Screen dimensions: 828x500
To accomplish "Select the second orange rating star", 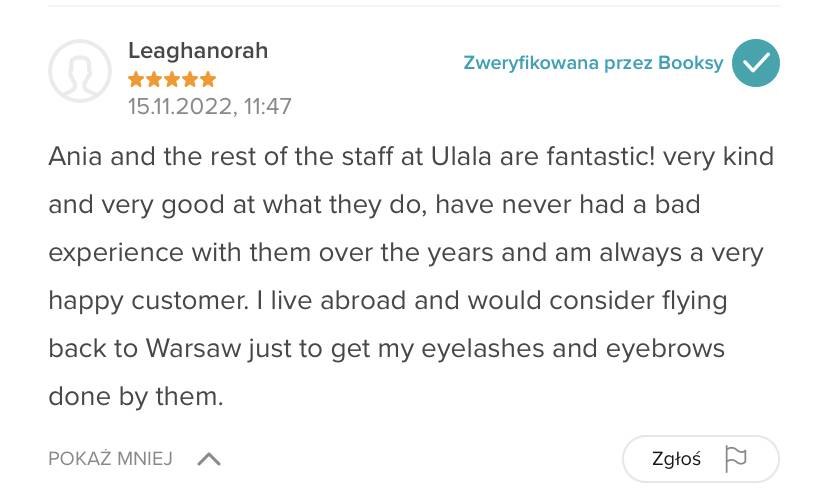I will (x=154, y=79).
